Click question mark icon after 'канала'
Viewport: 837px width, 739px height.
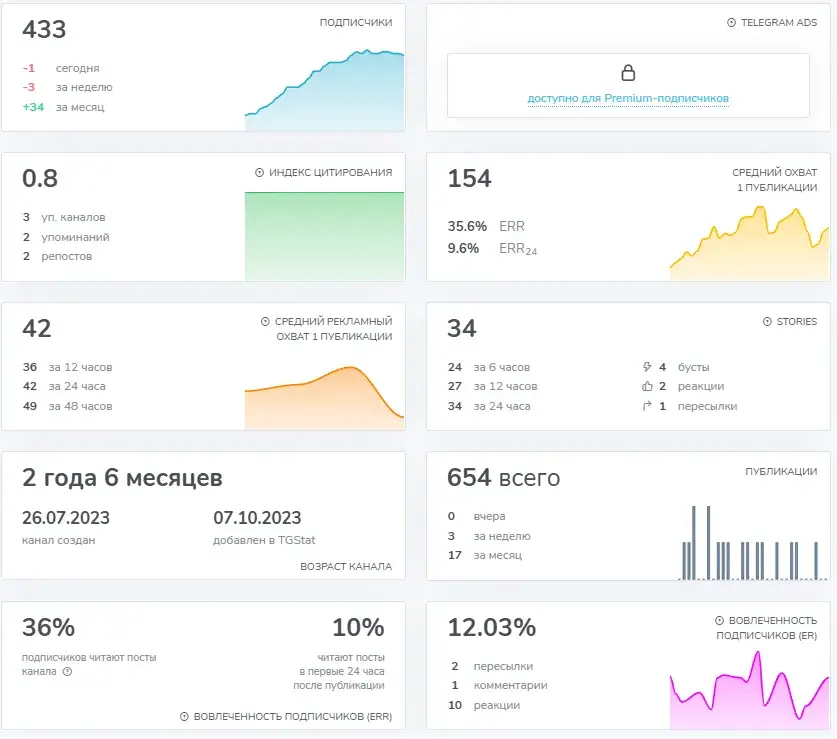click(x=67, y=671)
